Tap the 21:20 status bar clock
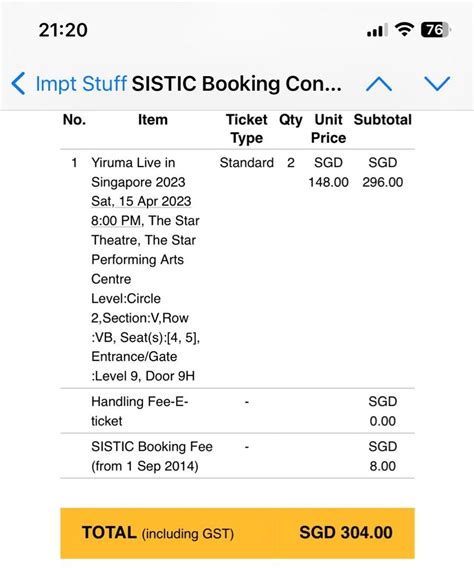This screenshot has height=571, width=474. 63,30
